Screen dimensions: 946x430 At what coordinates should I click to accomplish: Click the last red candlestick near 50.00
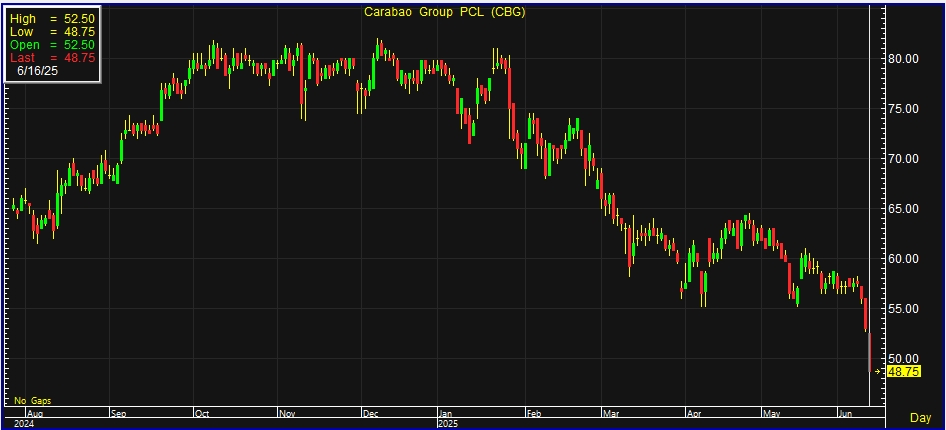pyautogui.click(x=869, y=352)
